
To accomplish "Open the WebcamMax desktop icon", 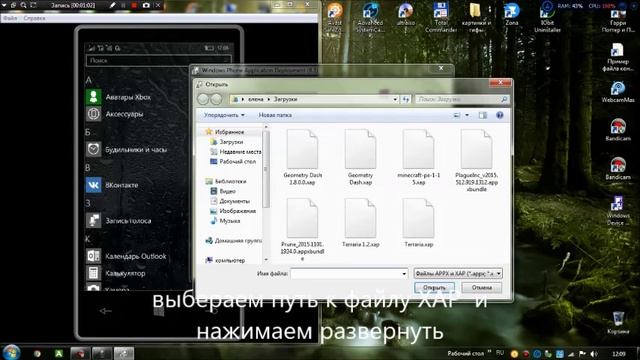I will click(618, 92).
